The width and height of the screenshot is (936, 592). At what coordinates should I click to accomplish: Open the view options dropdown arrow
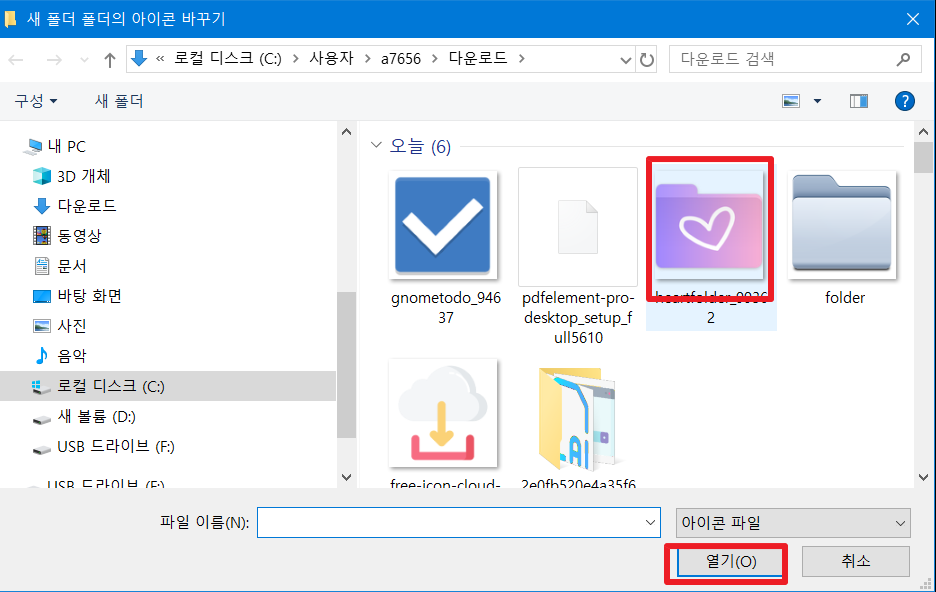click(816, 100)
